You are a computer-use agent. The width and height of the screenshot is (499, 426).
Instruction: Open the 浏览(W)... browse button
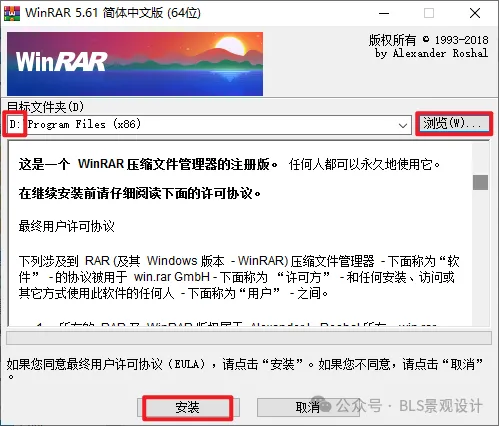tap(454, 124)
